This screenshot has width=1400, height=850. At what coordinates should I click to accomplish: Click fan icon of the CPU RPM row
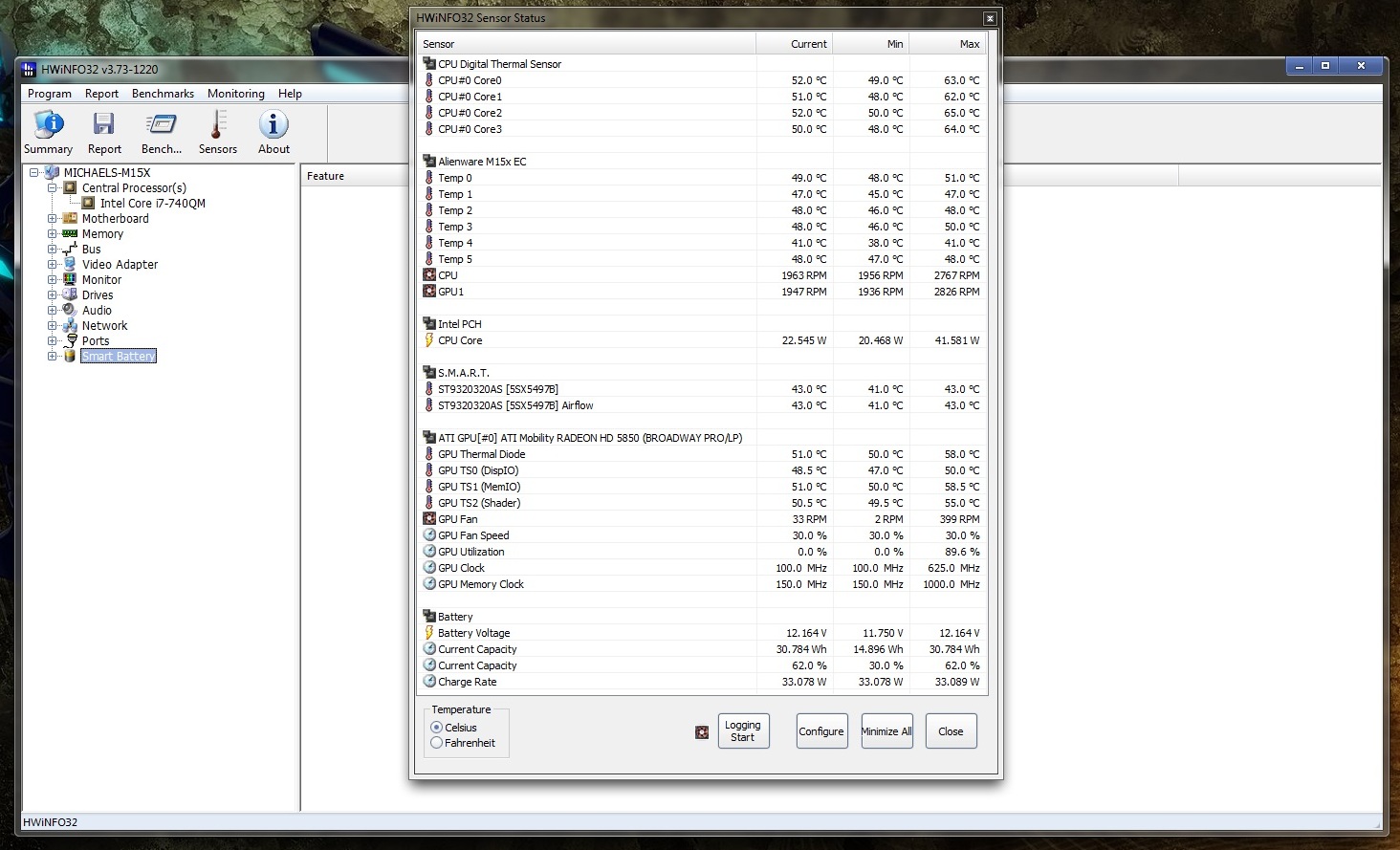429,275
